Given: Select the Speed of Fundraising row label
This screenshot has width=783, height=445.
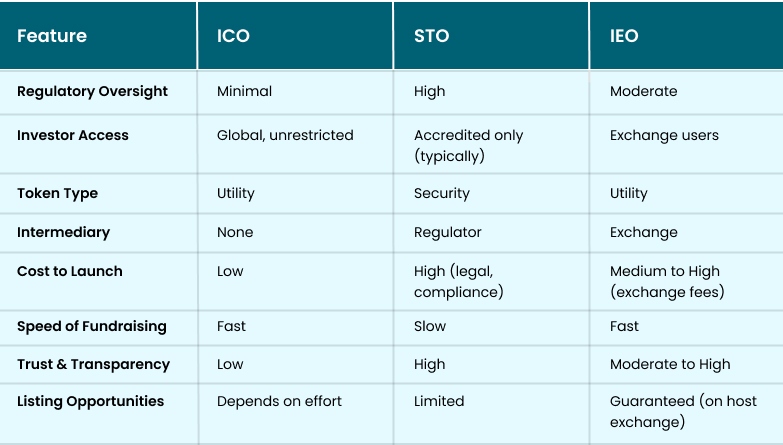Looking at the screenshot, I should [92, 326].
